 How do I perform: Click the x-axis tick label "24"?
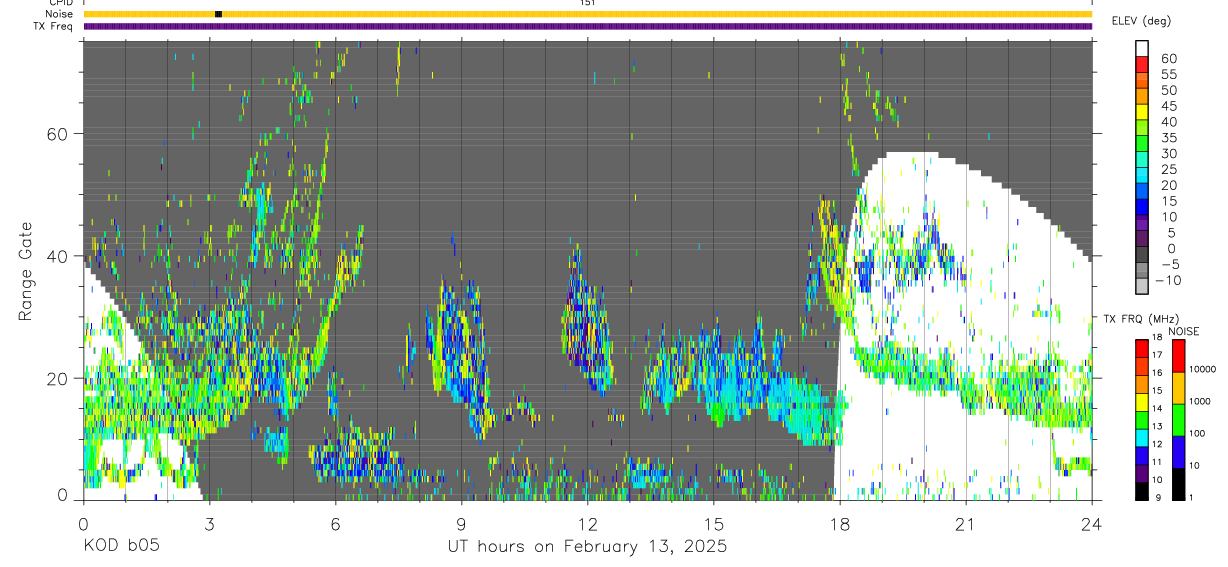click(x=1091, y=524)
